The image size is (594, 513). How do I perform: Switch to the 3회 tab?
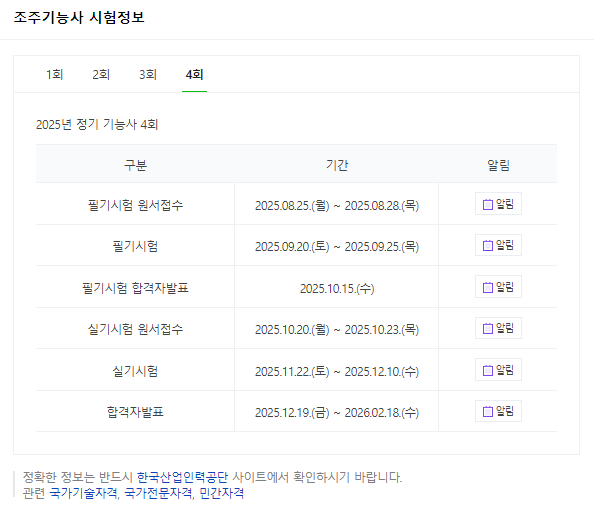pyautogui.click(x=148, y=74)
